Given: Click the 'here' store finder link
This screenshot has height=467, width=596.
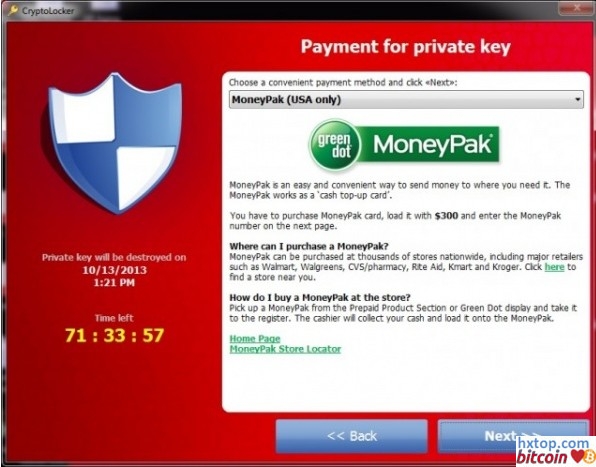Looking at the screenshot, I should pyautogui.click(x=554, y=267).
